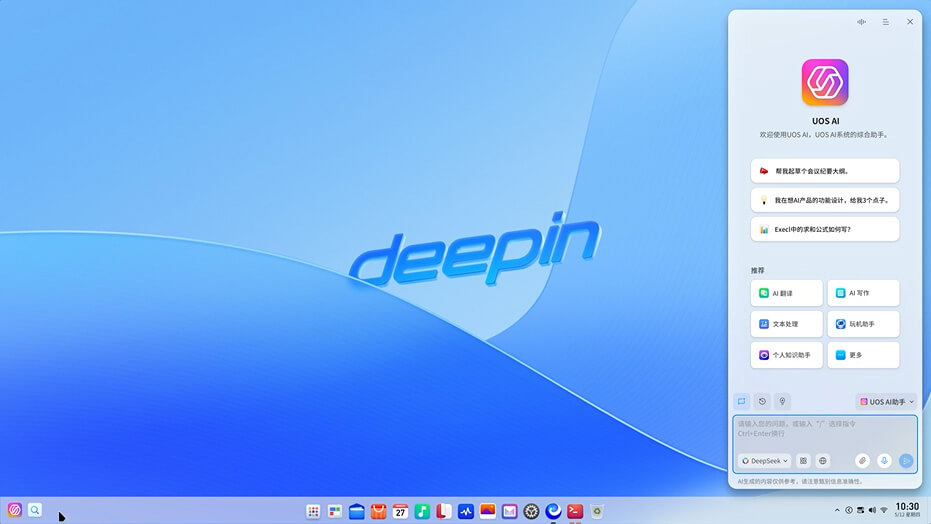Screen dimensions: 931x524
Task: Open the music player in the dock
Action: pyautogui.click(x=422, y=511)
